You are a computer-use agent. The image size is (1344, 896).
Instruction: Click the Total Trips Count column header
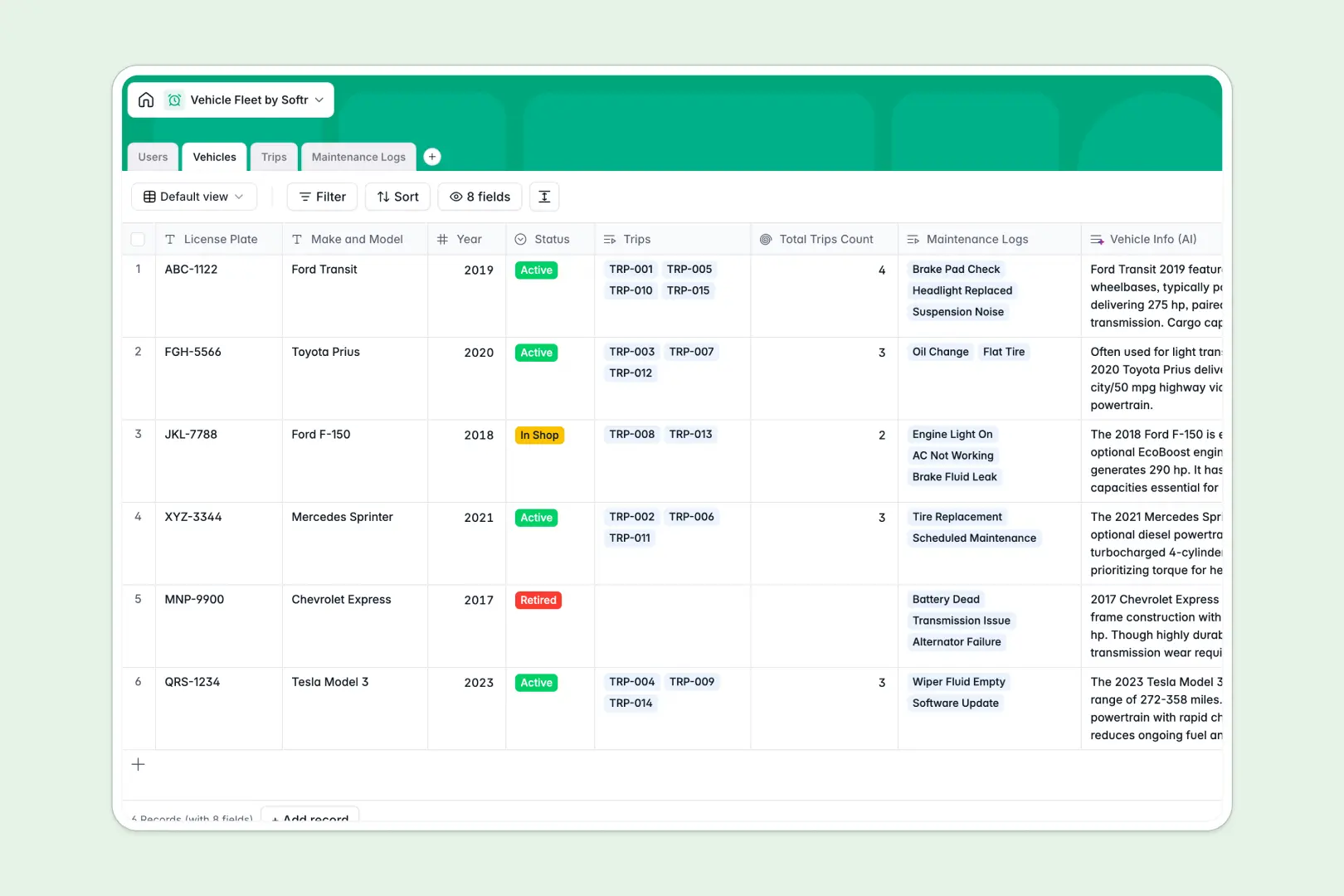pyautogui.click(x=825, y=239)
